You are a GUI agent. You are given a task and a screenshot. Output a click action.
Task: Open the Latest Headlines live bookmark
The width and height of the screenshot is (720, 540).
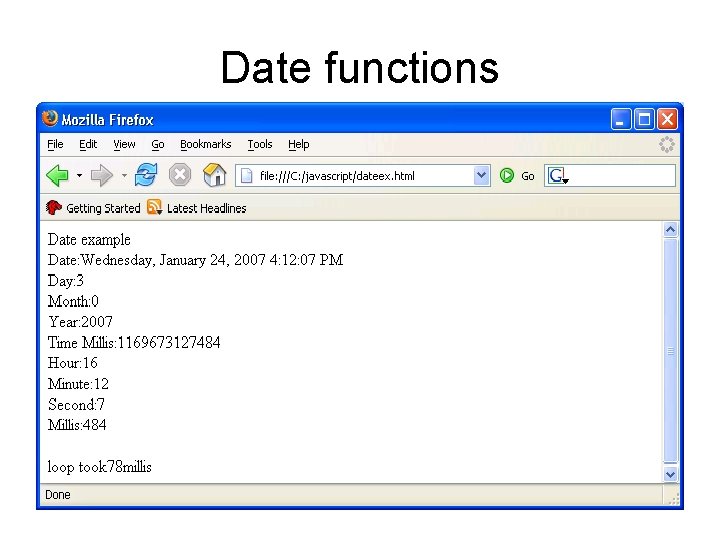pyautogui.click(x=197, y=208)
